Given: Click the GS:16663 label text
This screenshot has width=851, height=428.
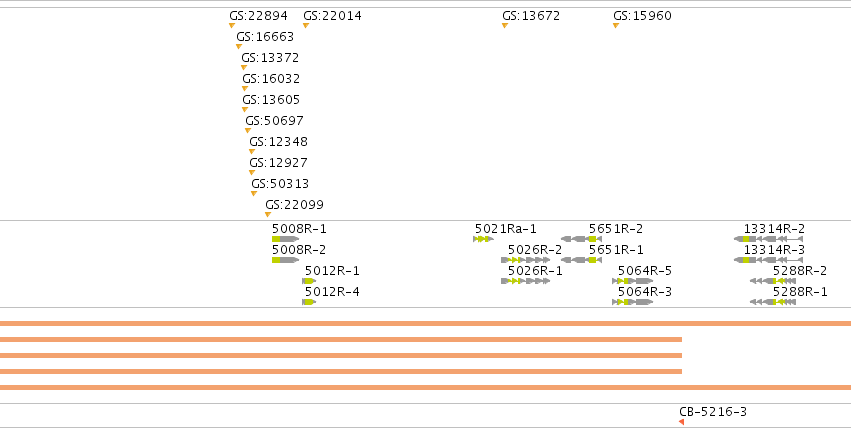Looking at the screenshot, I should (265, 37).
